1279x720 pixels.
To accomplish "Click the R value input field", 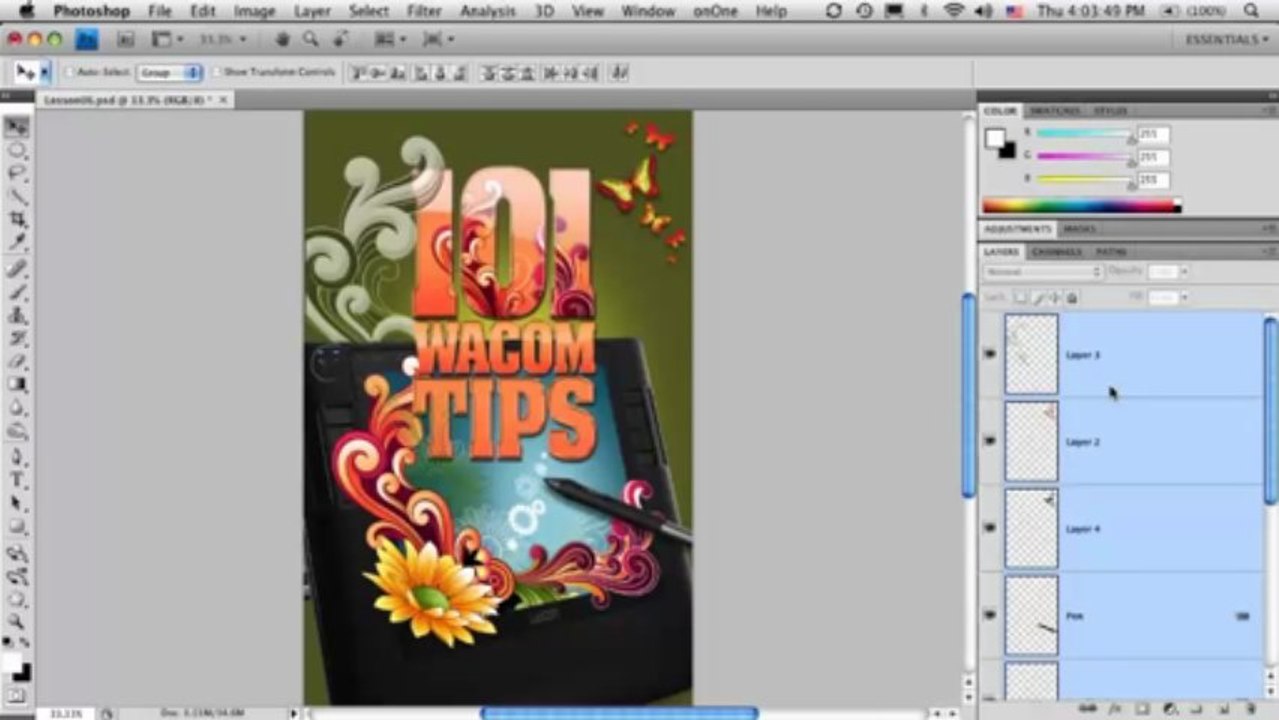I will click(x=1153, y=134).
